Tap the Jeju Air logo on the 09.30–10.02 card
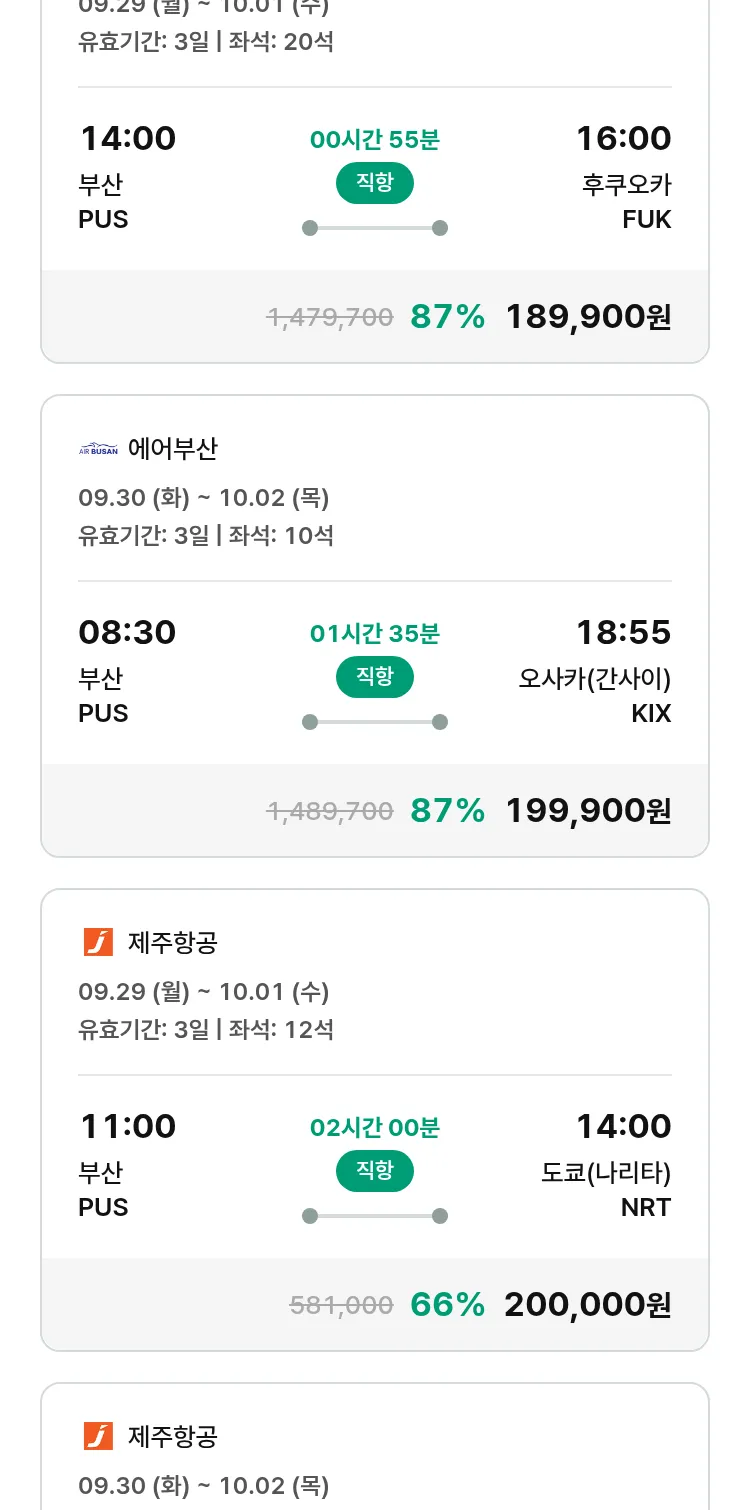The height and width of the screenshot is (1510, 750). 98,1436
